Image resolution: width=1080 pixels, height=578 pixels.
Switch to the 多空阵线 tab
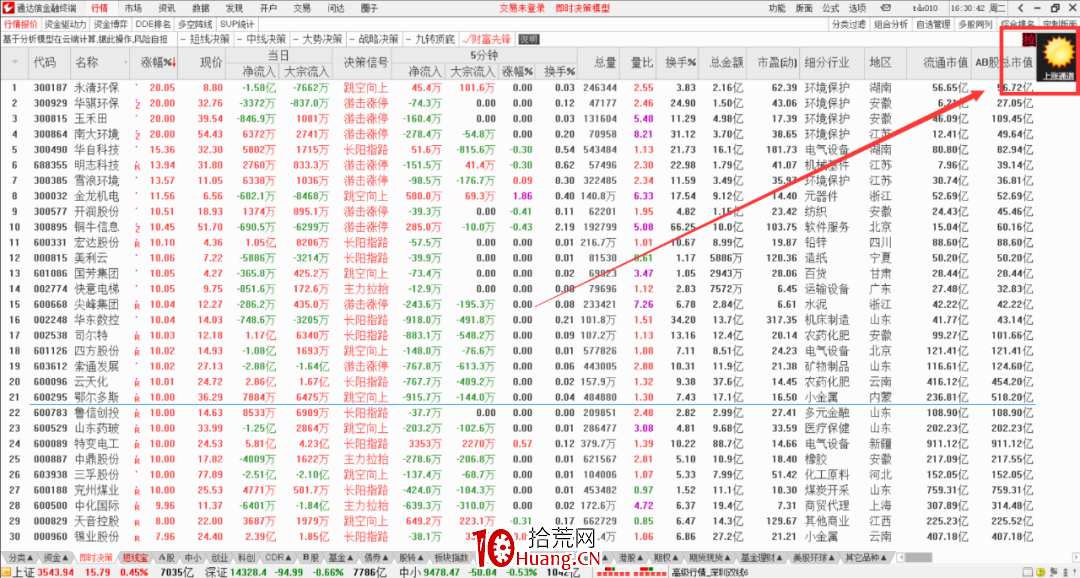pos(196,24)
